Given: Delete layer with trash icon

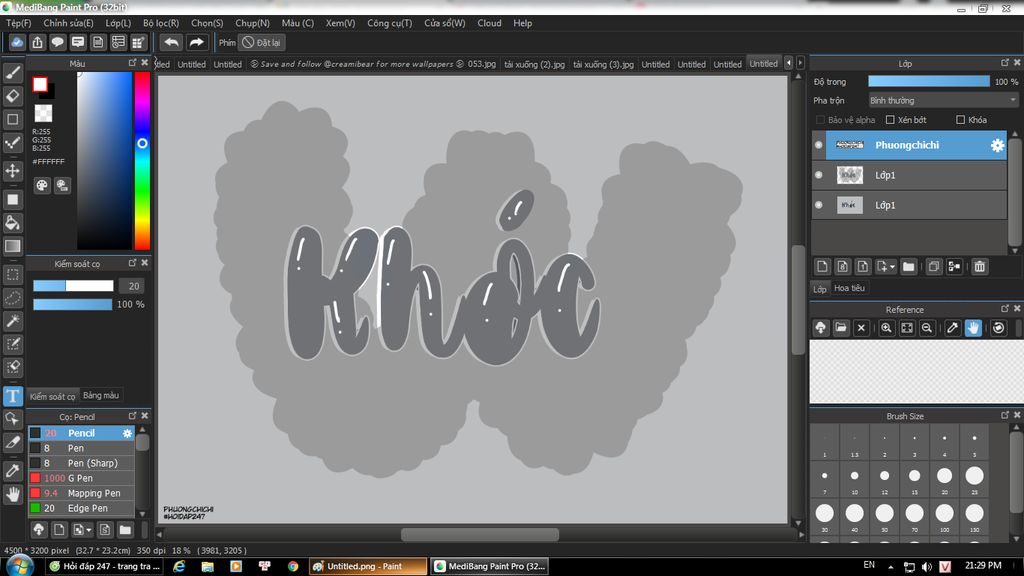Looking at the screenshot, I should (980, 266).
